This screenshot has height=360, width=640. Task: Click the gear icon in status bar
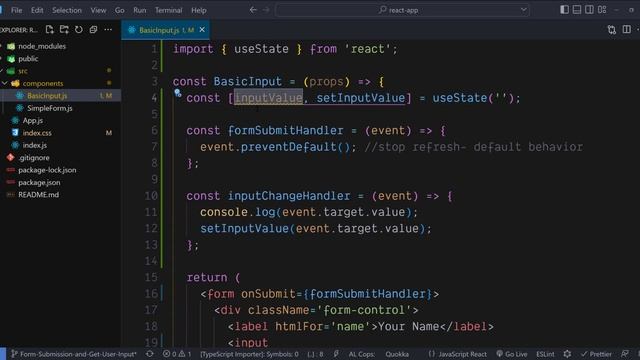coord(567,354)
